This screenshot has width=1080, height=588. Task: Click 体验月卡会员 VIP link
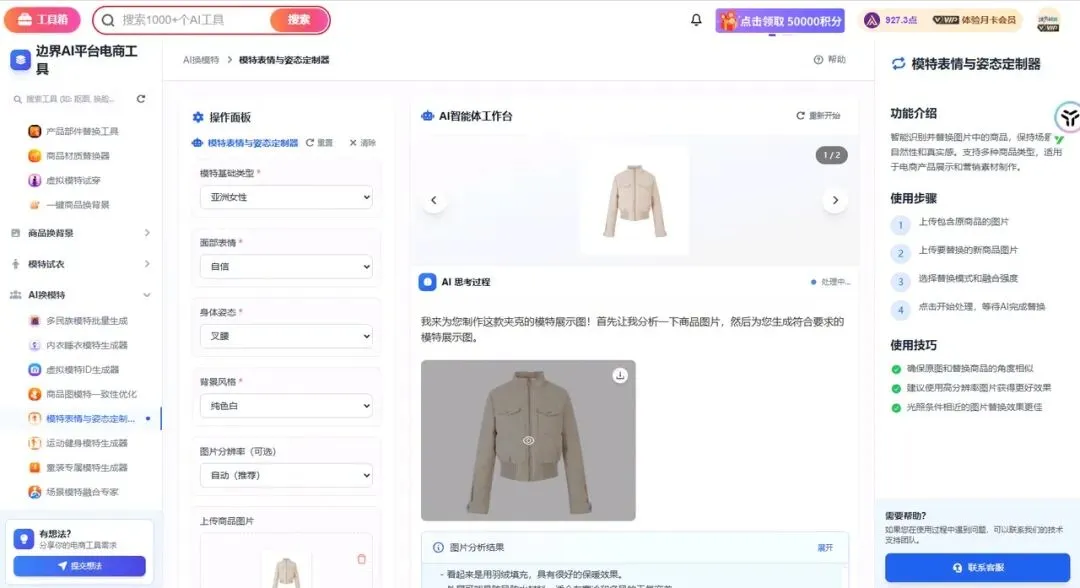coord(974,20)
